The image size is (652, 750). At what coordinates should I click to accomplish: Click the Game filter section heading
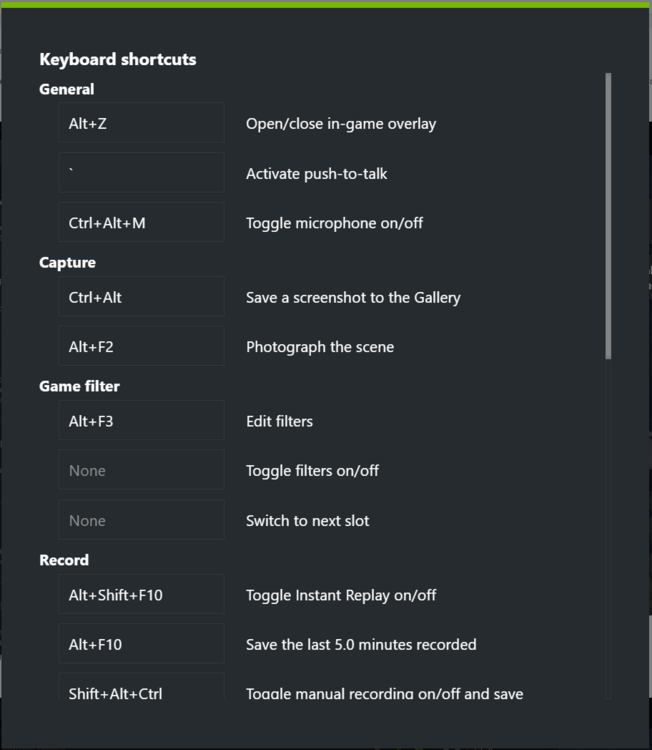coord(79,386)
